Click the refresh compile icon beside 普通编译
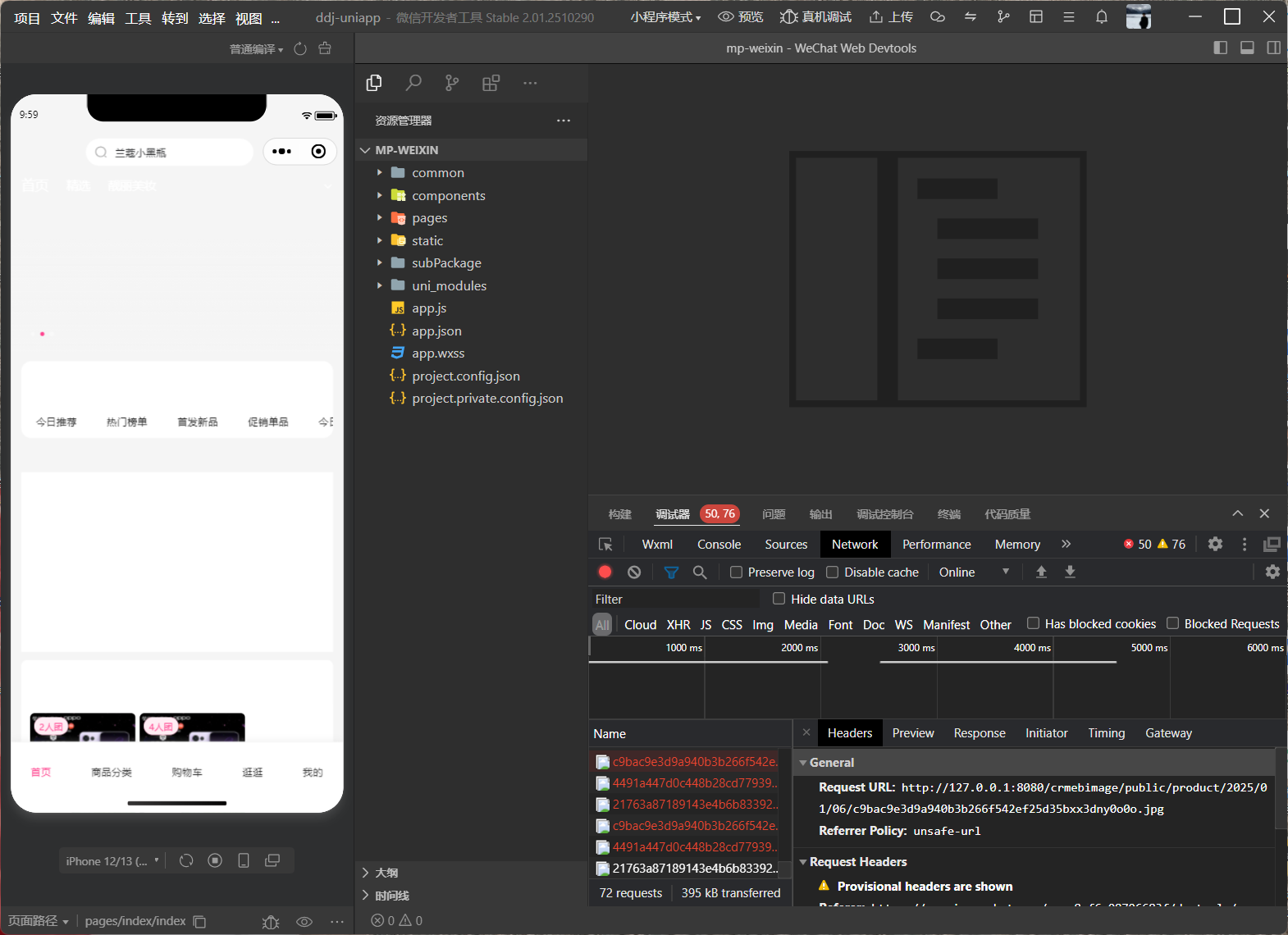This screenshot has width=1288, height=935. [x=300, y=49]
